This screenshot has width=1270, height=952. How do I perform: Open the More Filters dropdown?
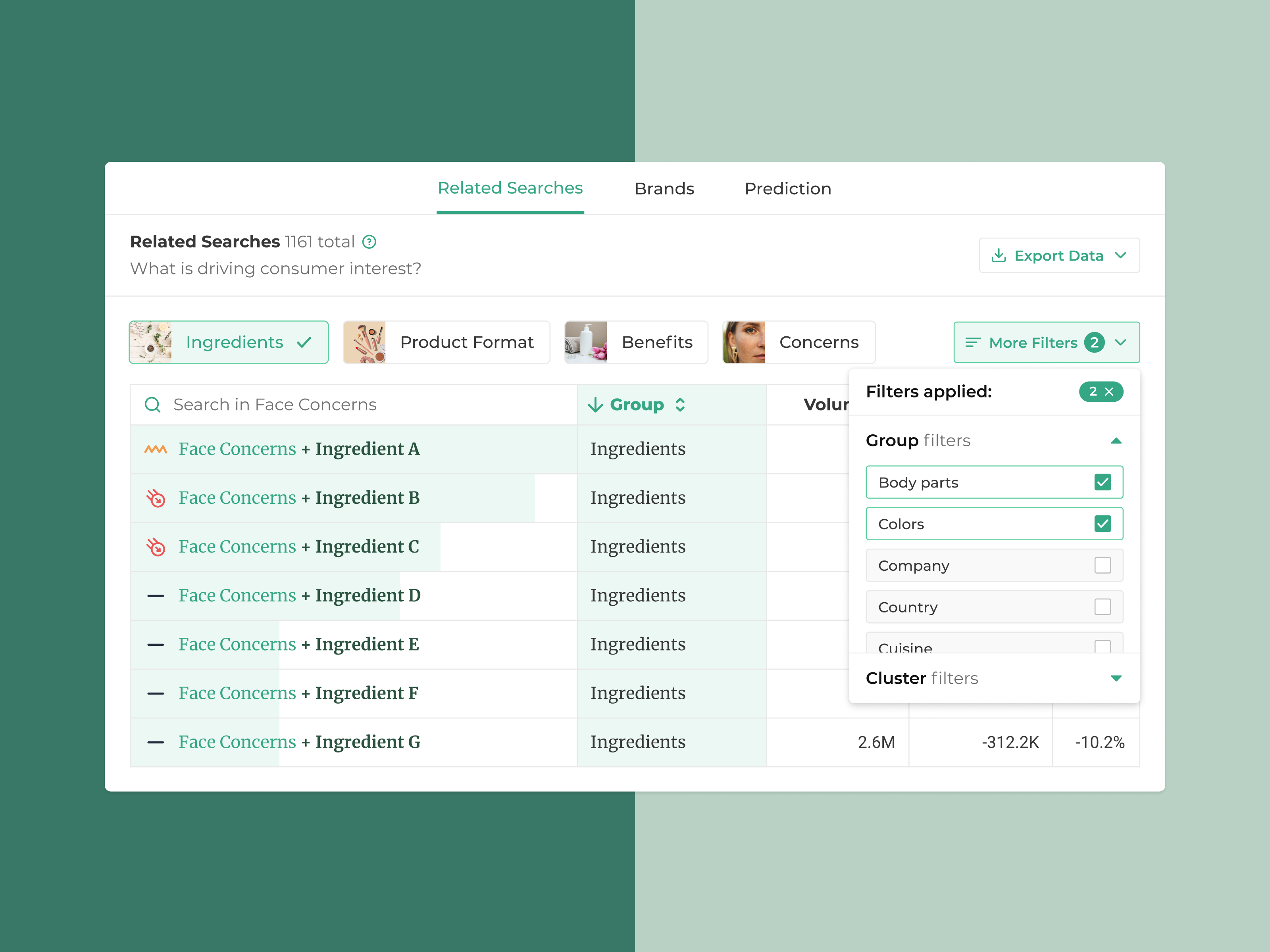[x=1046, y=343]
